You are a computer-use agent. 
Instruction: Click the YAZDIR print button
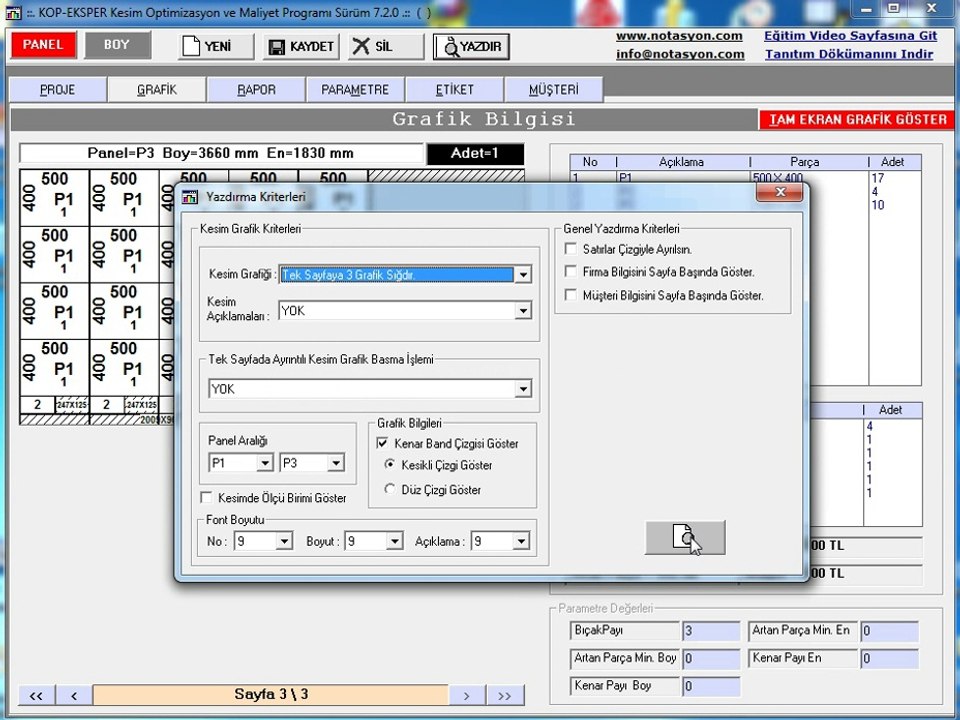pyautogui.click(x=471, y=47)
